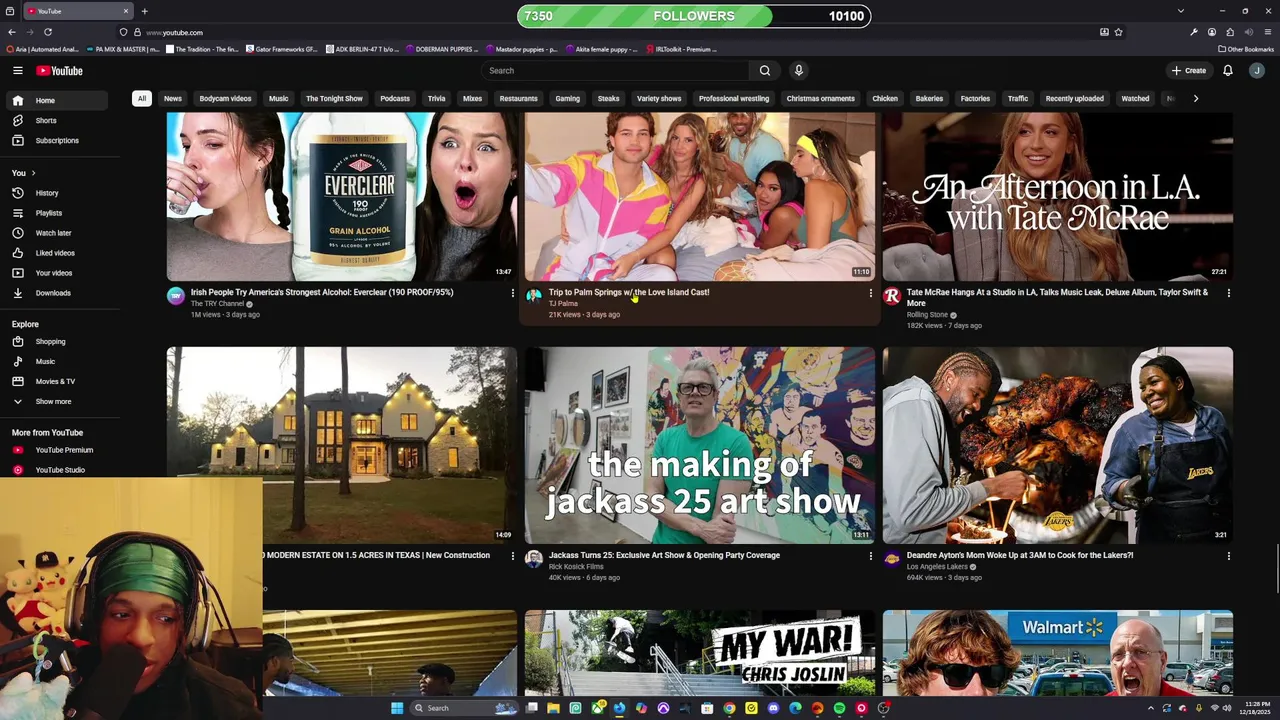The image size is (1280, 720).
Task: Open Jackass Turns 25 title link
Action: tap(664, 556)
